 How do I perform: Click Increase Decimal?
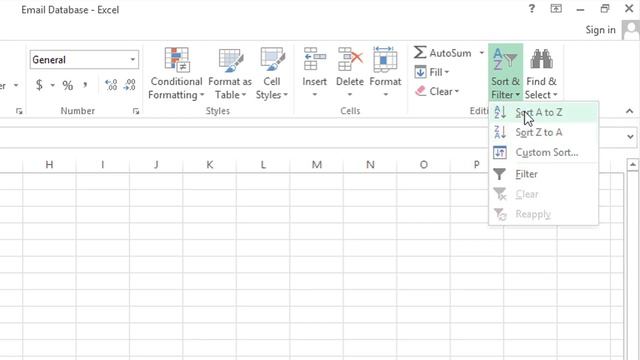click(x=111, y=85)
